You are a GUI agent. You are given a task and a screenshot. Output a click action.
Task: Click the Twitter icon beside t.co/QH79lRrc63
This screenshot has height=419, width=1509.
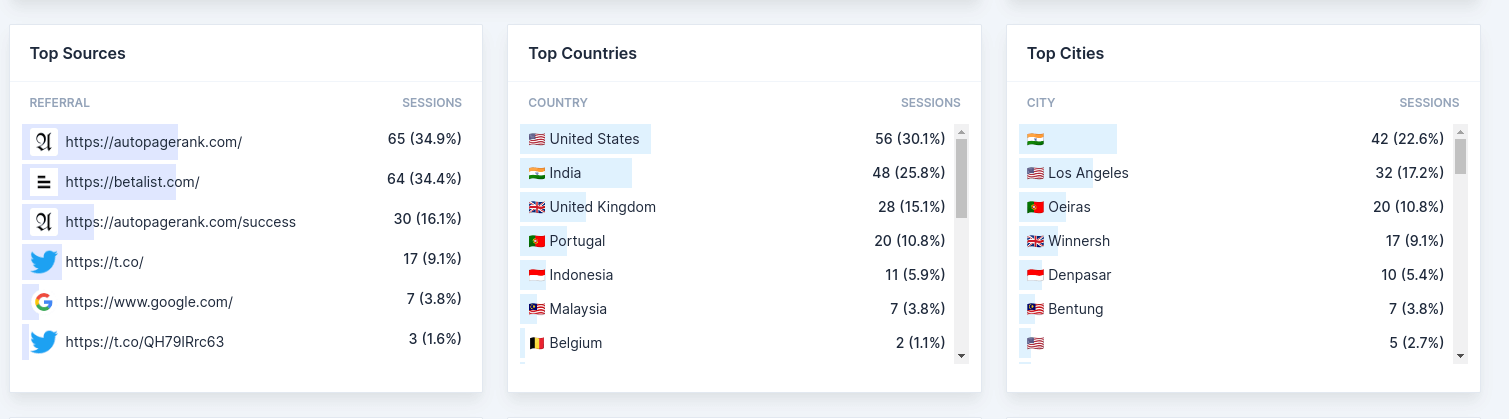43,342
